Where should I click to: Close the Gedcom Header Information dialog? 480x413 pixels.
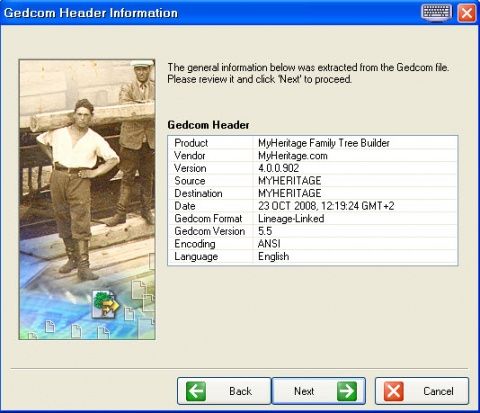tap(467, 13)
